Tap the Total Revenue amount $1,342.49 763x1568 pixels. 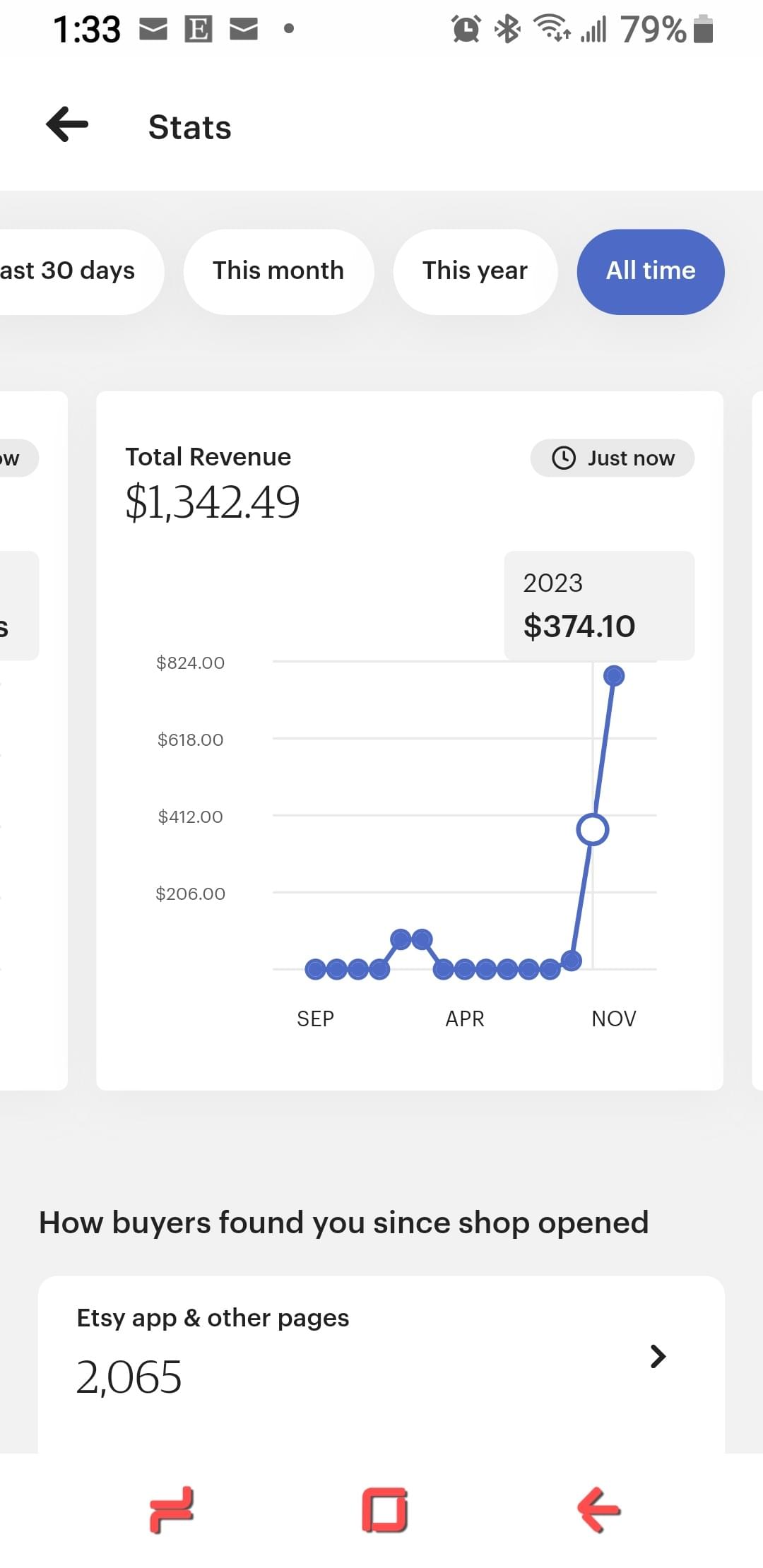(213, 502)
